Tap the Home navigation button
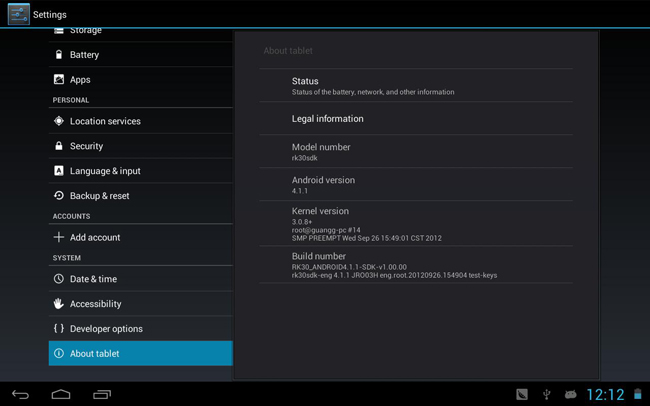Screen dimensions: 650x406 [x=61, y=394]
